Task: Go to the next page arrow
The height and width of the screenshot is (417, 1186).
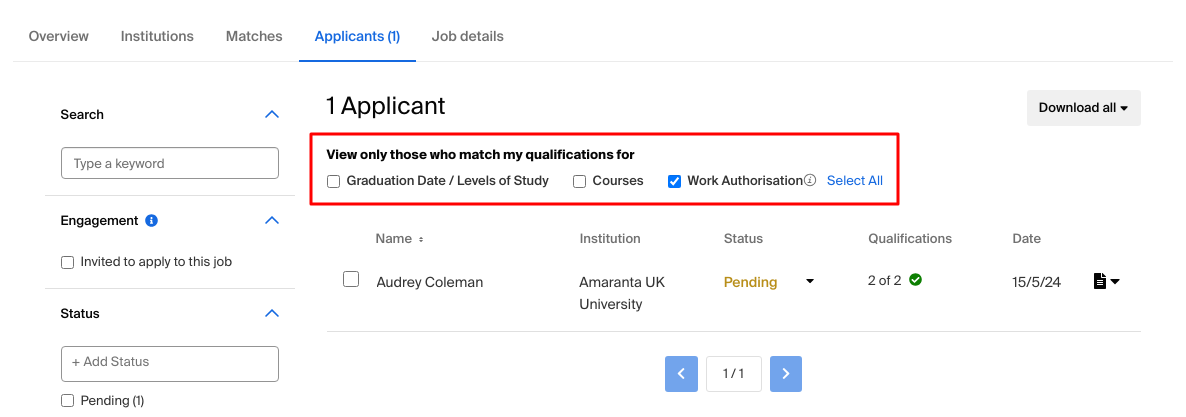Action: 786,374
